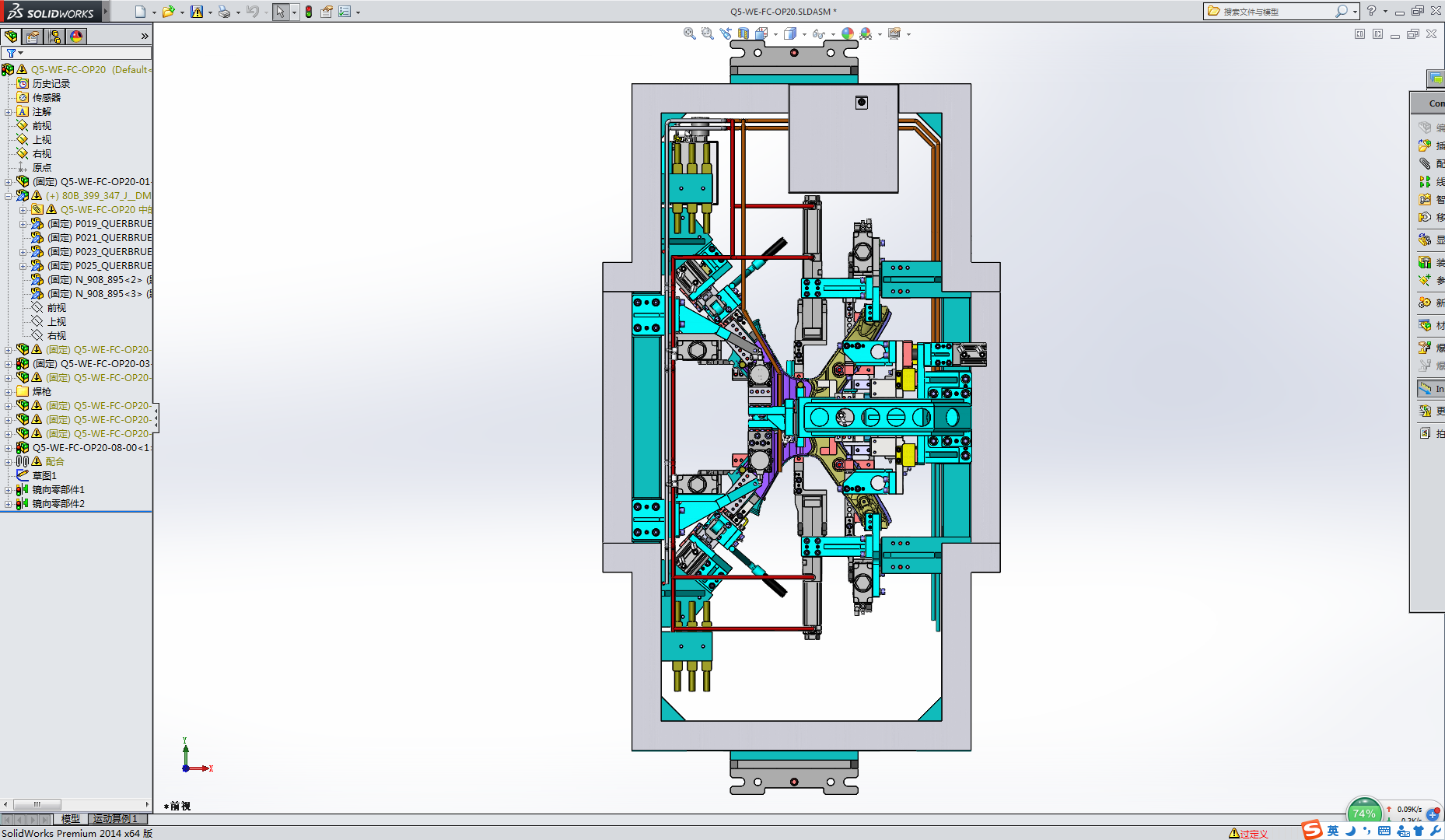Screen dimensions: 1445x840
Task: Select 传感器 in the feature tree
Action: 47,98
